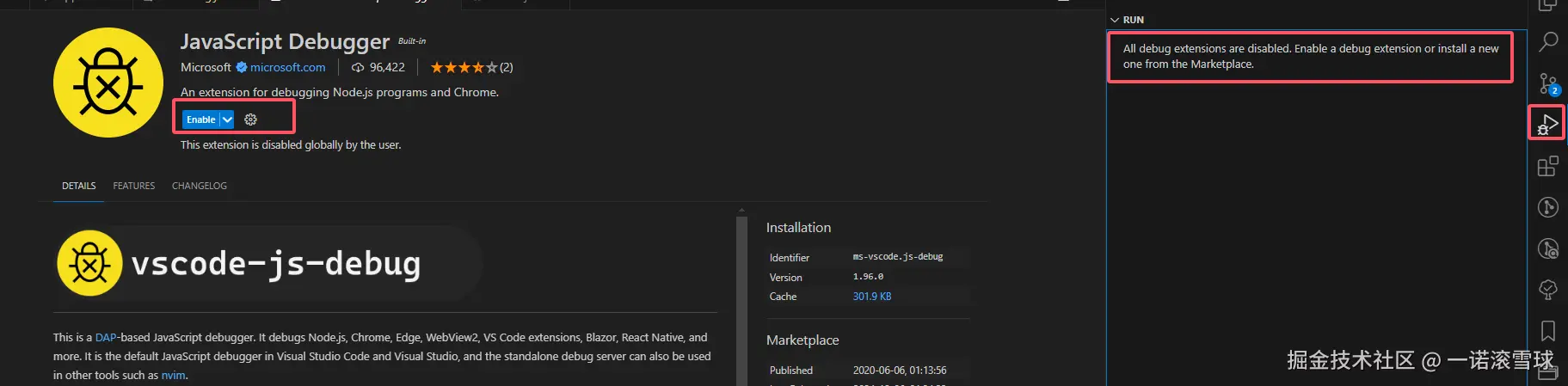This screenshot has width=1568, height=386.
Task: Open the DAP link in description
Action: (x=106, y=338)
